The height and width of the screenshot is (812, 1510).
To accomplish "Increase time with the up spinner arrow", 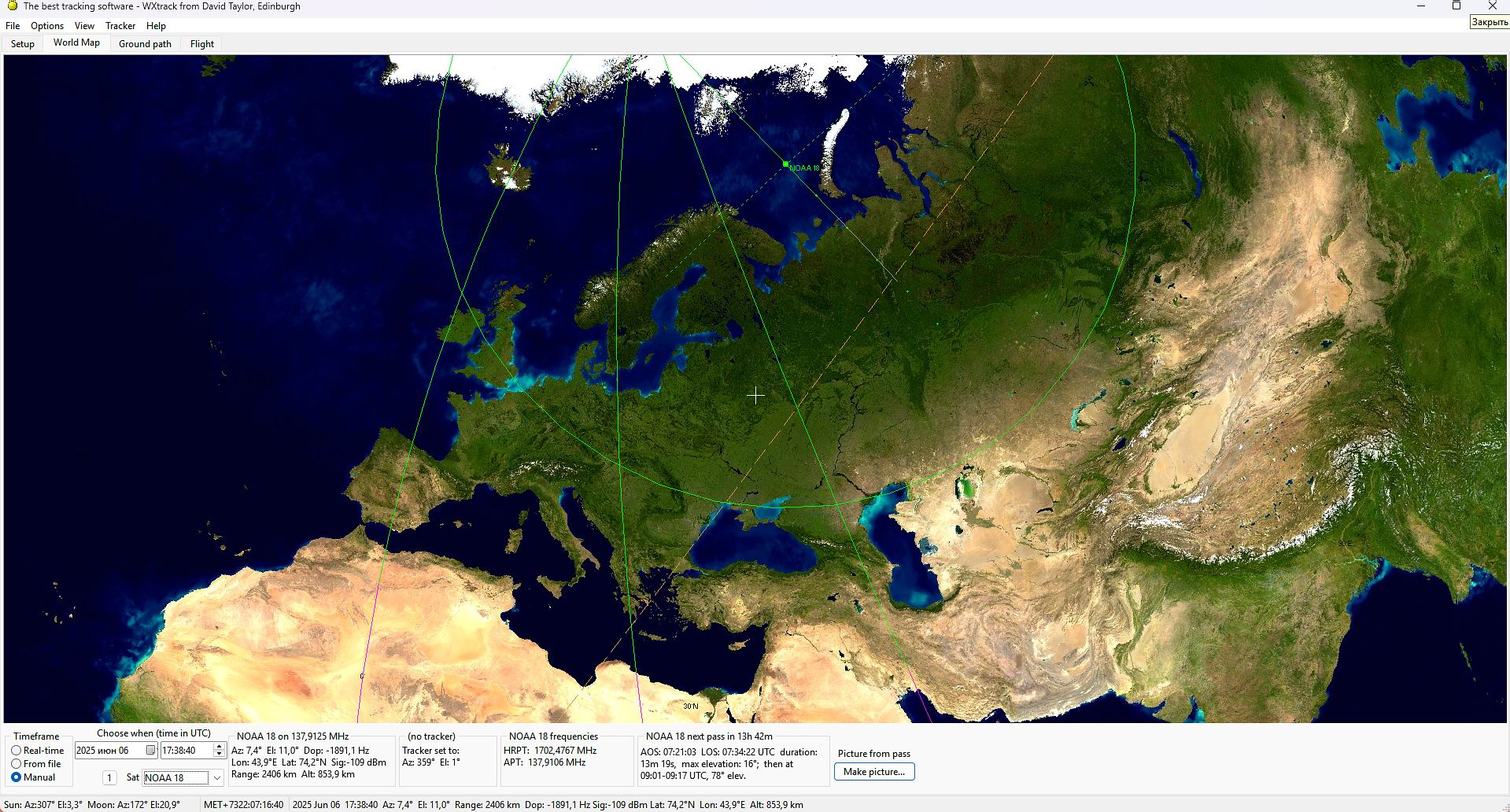I will coord(219,747).
